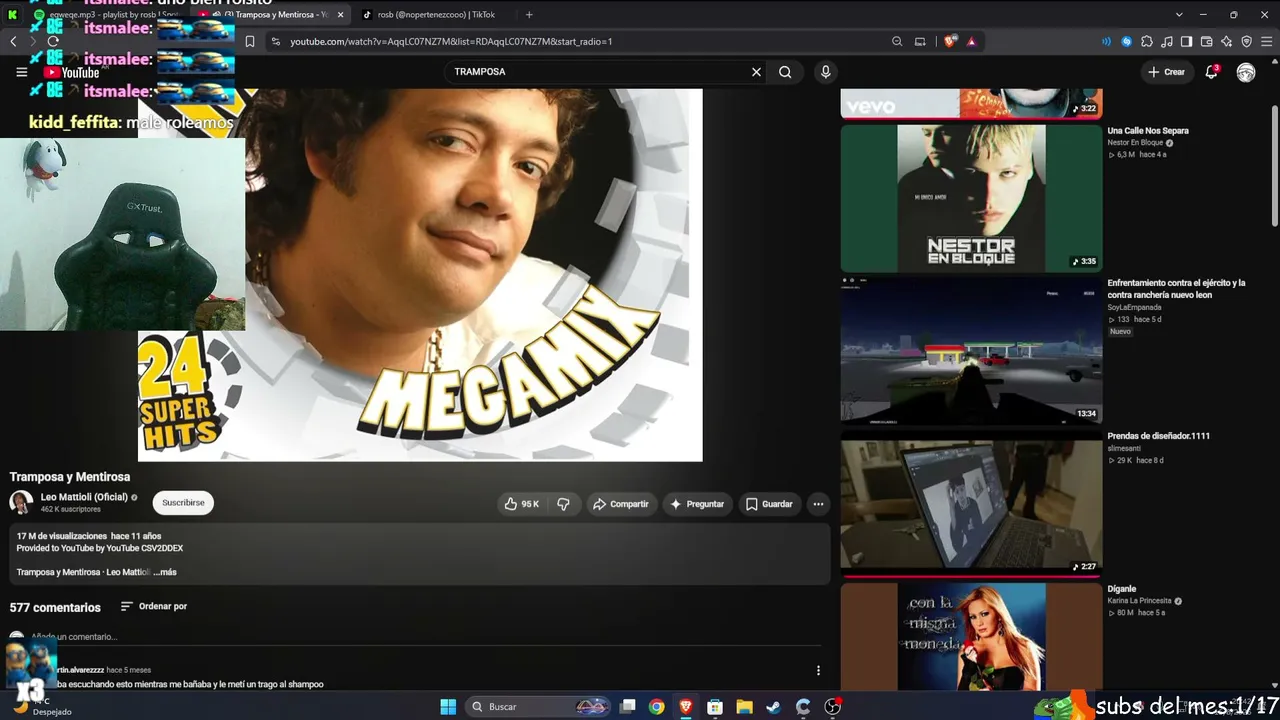This screenshot has height=720, width=1280.
Task: Open media control music-note icon
Action: (1167, 42)
